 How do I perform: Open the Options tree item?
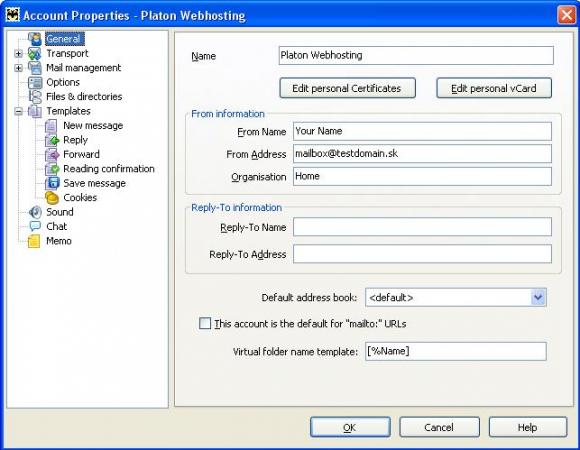[63, 82]
